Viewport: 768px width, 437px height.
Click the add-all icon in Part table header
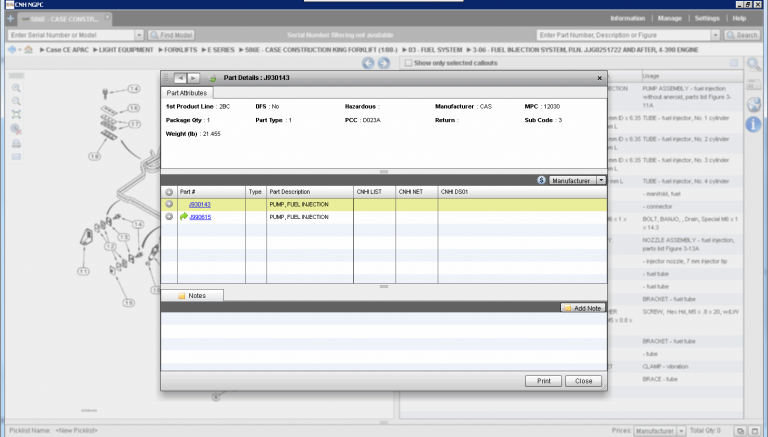click(x=169, y=191)
